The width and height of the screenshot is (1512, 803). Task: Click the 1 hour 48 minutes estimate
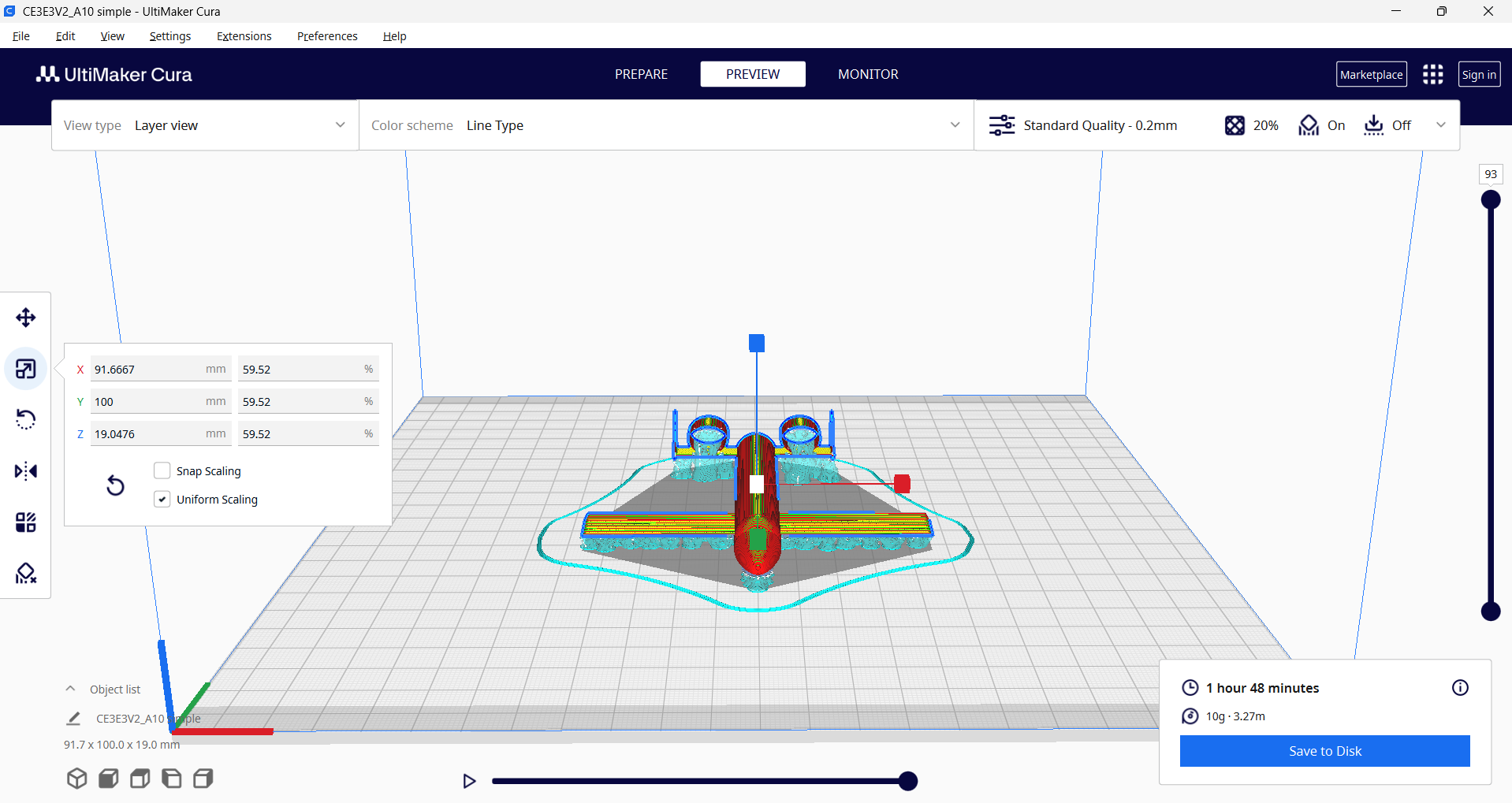click(1262, 688)
